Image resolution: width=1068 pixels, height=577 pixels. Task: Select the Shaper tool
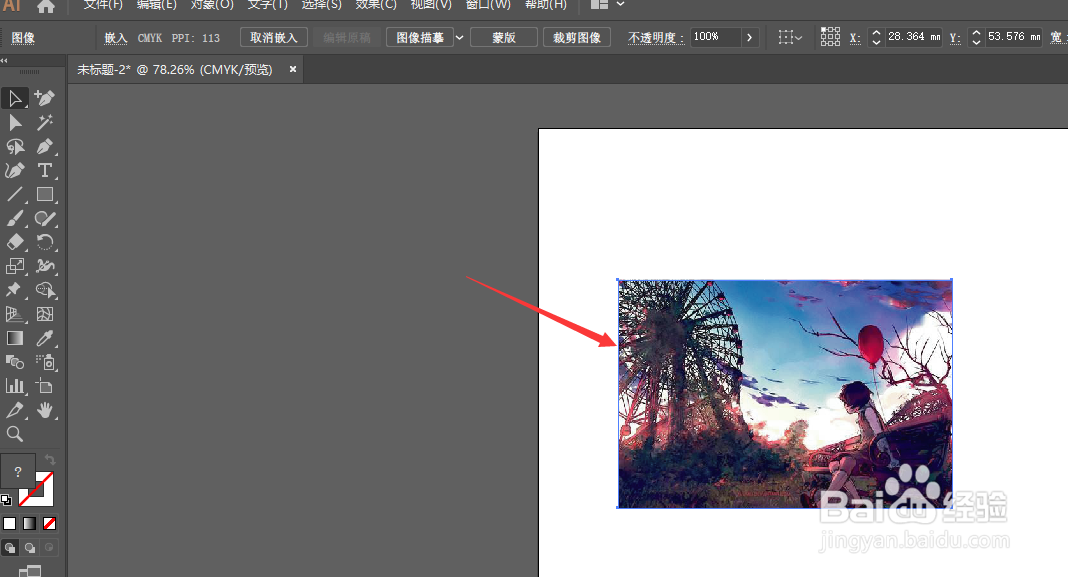point(45,219)
